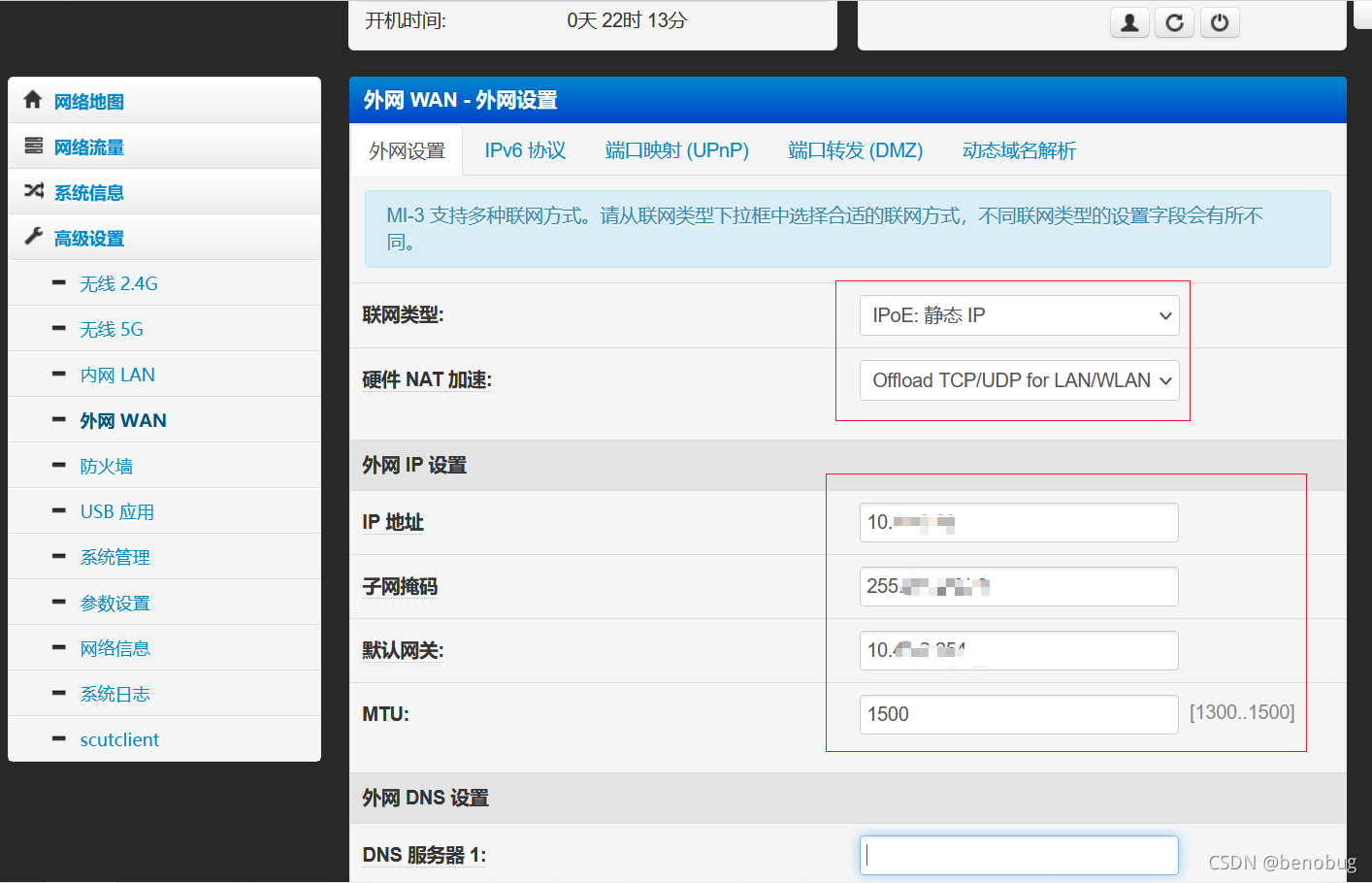1372x883 pixels.
Task: Switch to the 端口映射 (UPnP) tab
Action: tap(677, 150)
